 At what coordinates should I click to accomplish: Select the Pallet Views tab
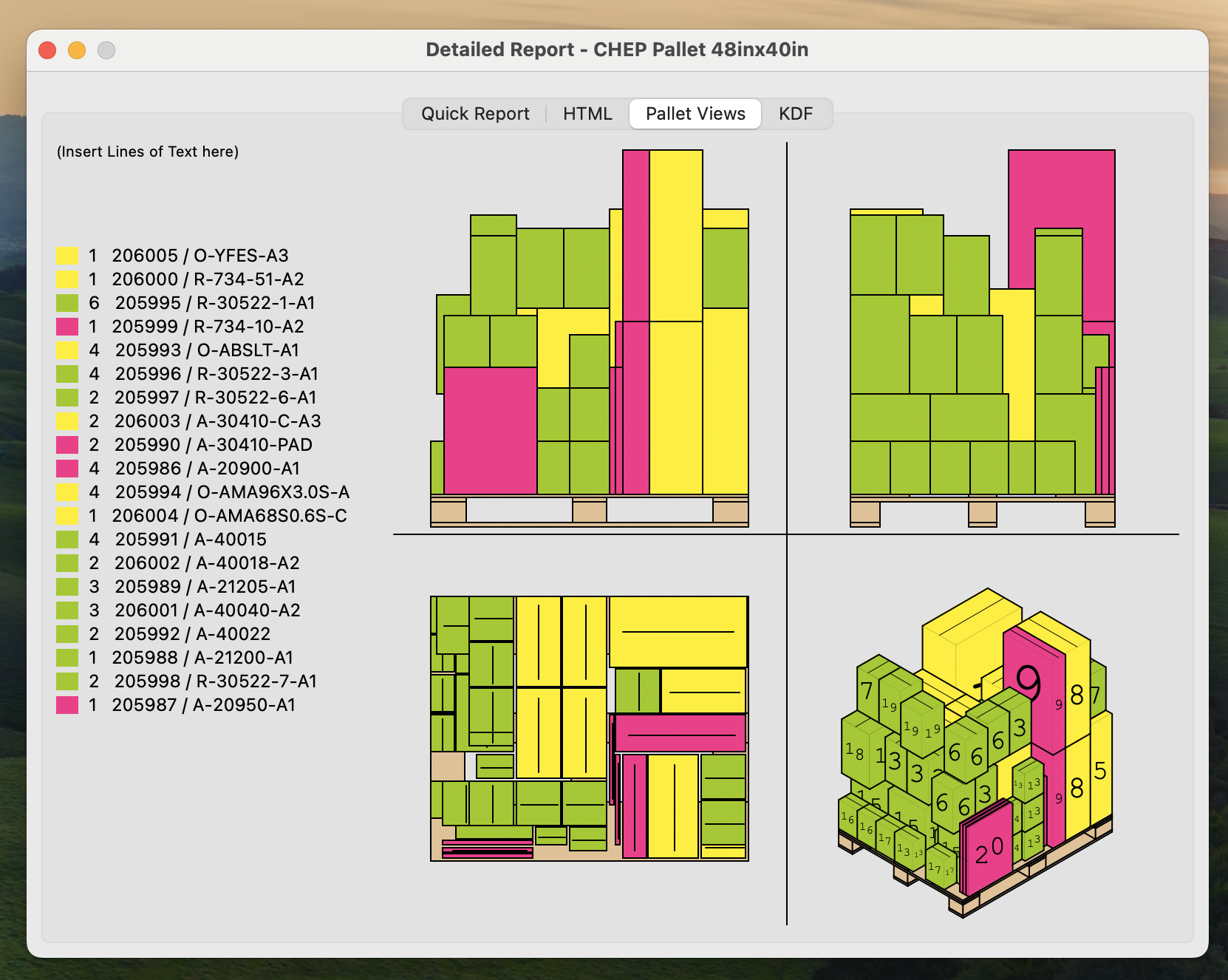(x=695, y=114)
